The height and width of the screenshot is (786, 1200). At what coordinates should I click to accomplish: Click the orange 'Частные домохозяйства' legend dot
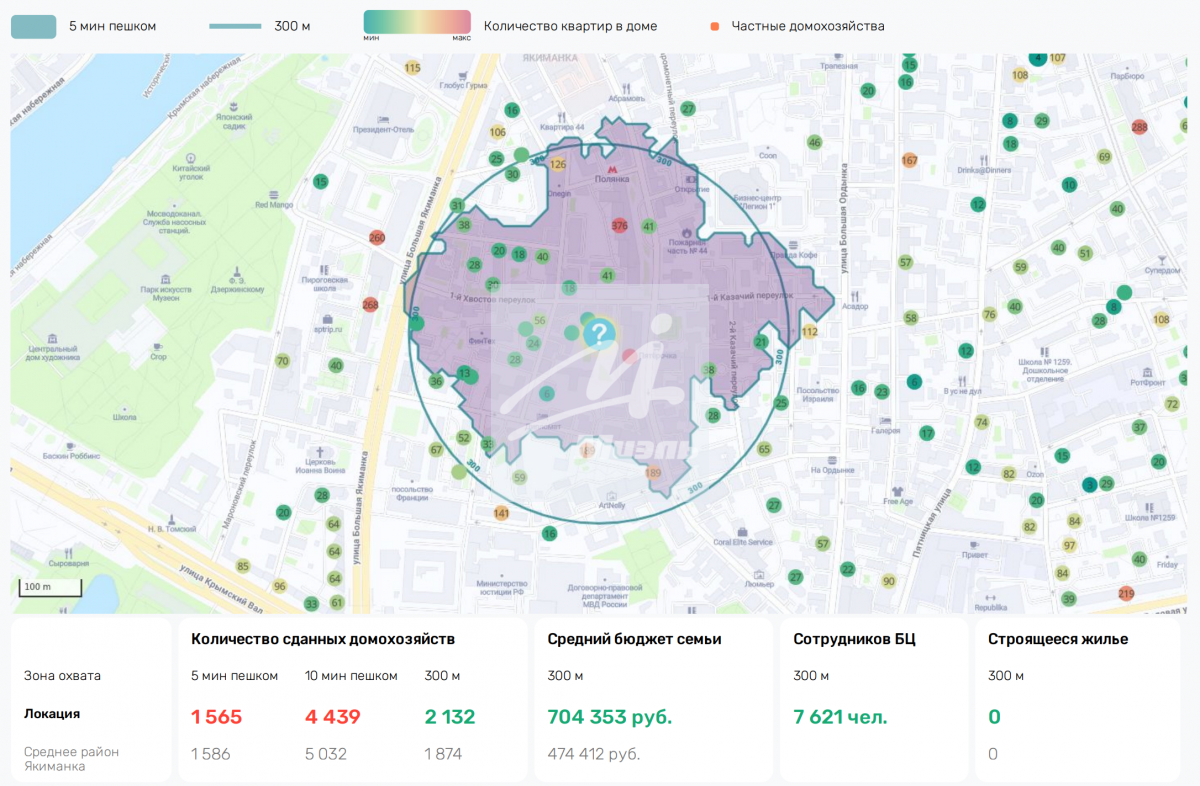(x=714, y=26)
